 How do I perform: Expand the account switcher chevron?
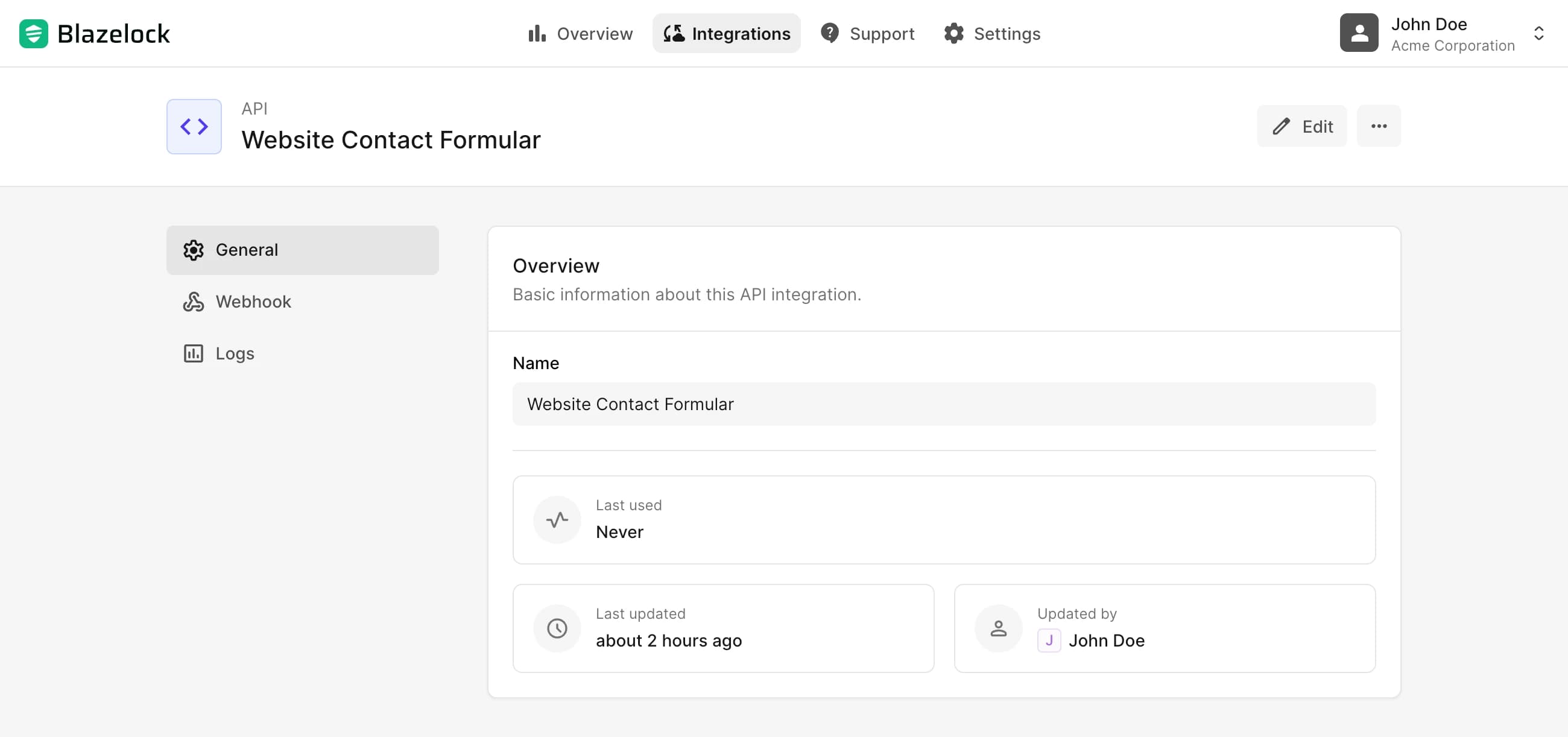tap(1538, 33)
